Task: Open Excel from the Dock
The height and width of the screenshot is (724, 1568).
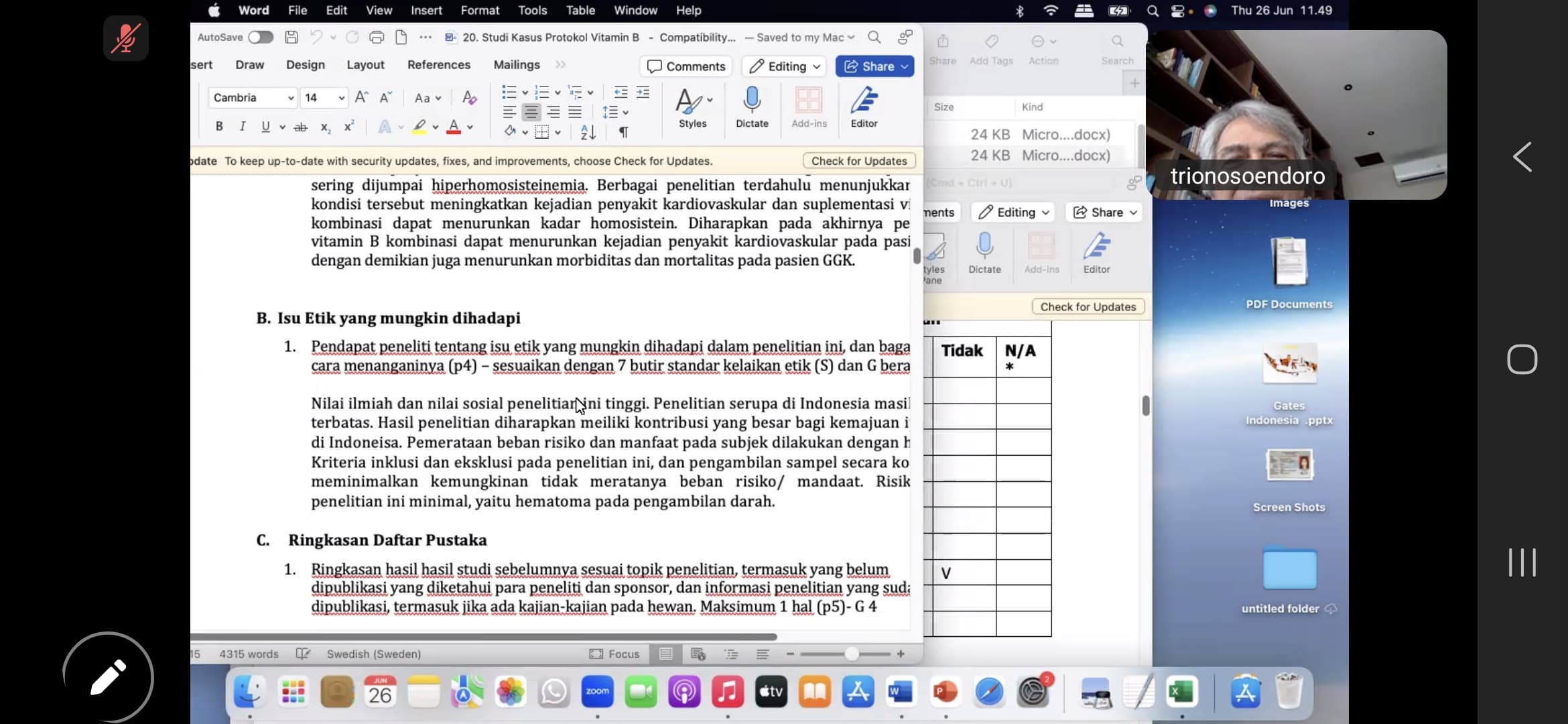Action: [x=1181, y=692]
